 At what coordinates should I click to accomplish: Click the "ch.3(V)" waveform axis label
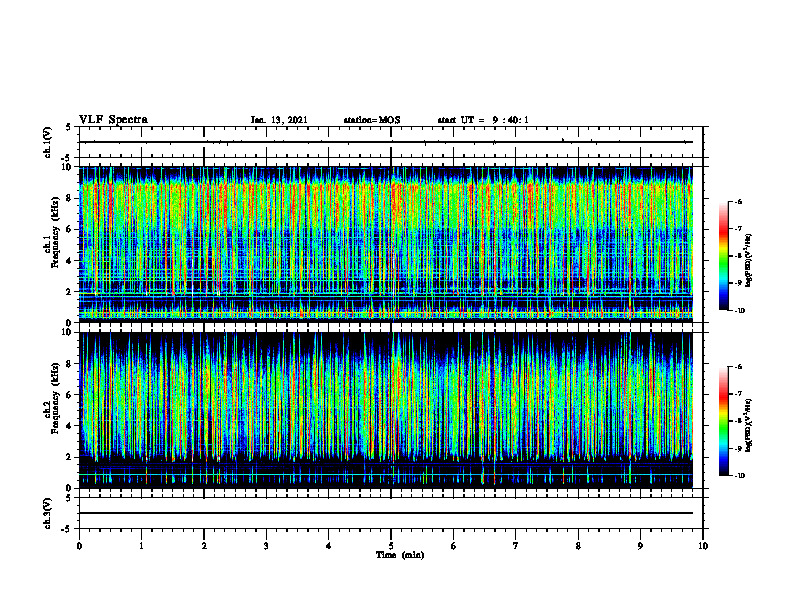pos(47,513)
